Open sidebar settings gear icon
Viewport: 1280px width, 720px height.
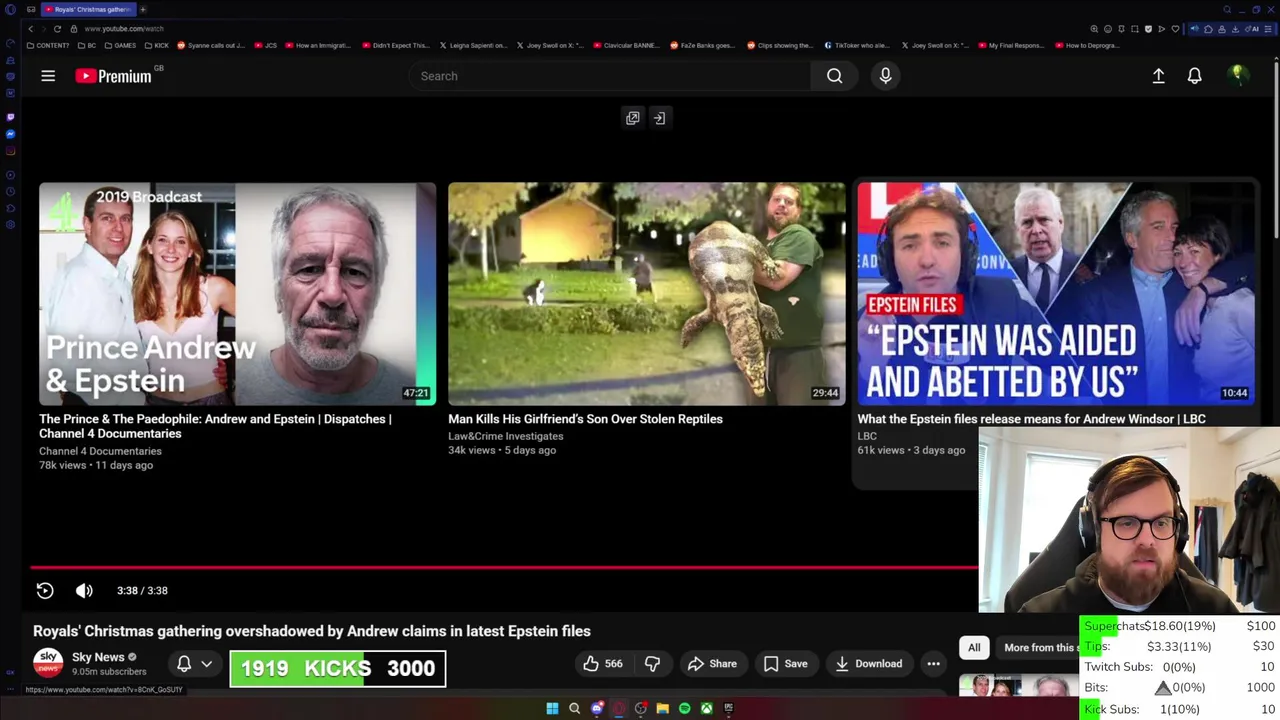(10, 224)
